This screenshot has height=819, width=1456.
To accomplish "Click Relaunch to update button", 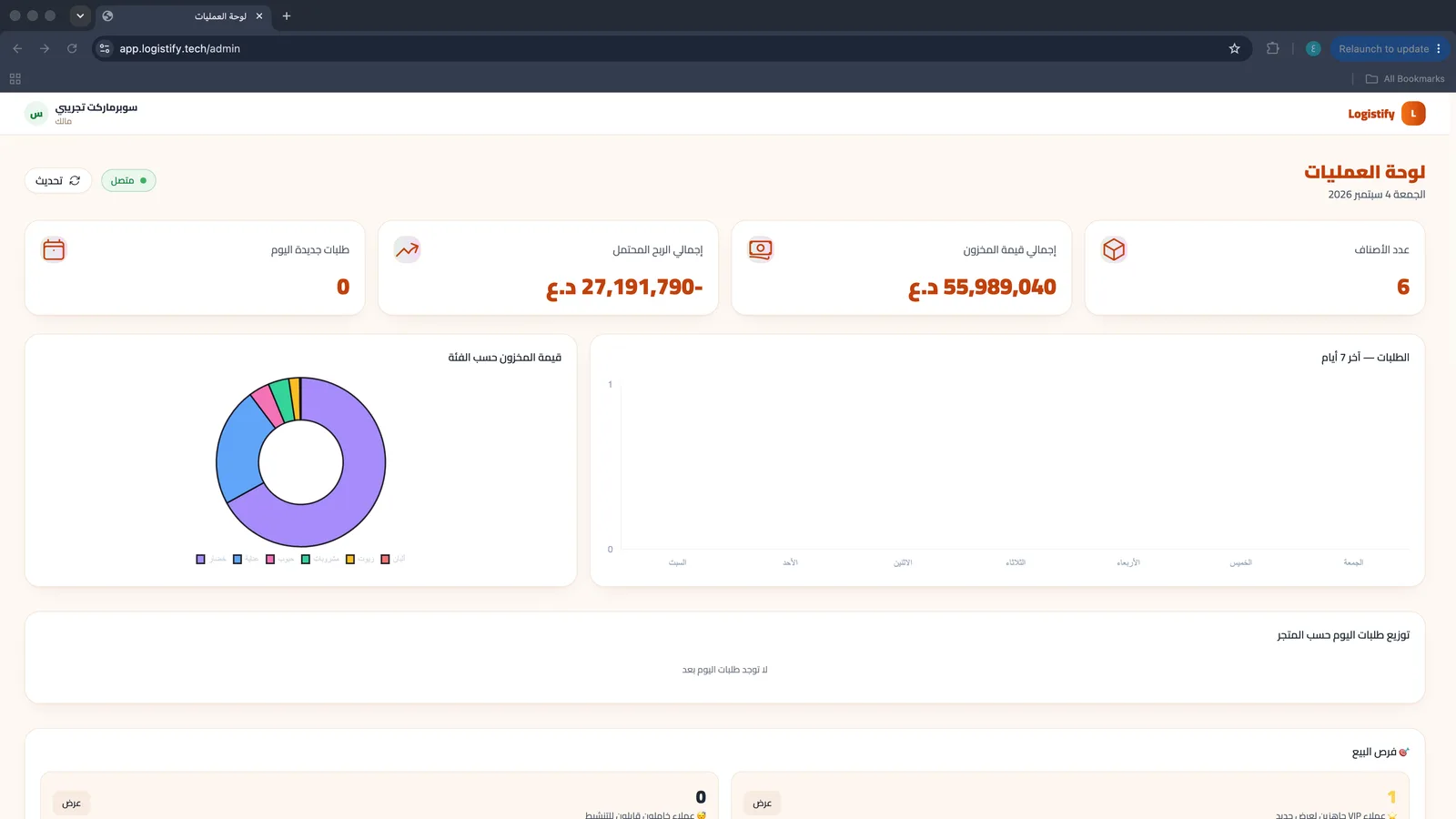I will (x=1390, y=48).
